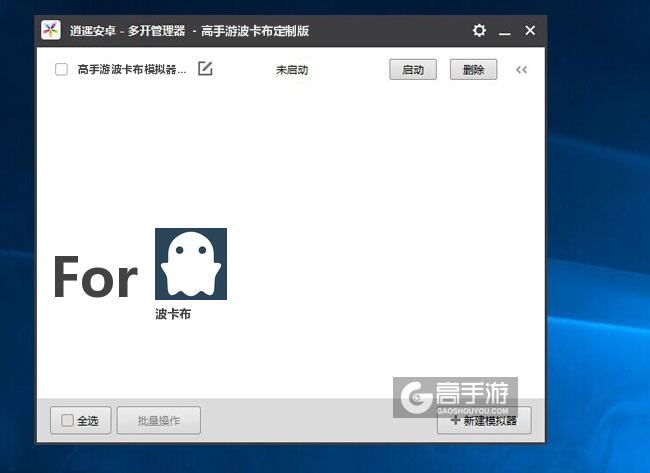Image resolution: width=650 pixels, height=473 pixels.
Task: Click the 波卡布 label under ghost icon
Action: point(173,314)
